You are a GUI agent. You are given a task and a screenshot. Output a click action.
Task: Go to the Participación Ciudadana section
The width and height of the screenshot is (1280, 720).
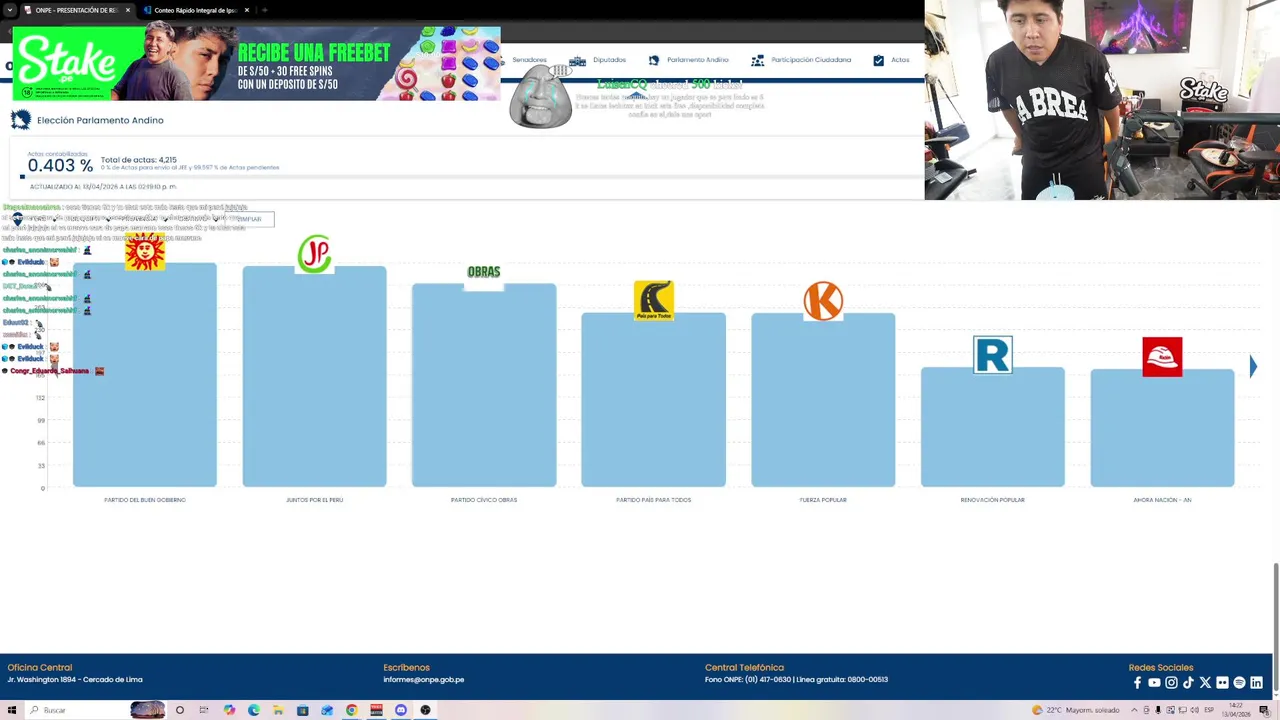pyautogui.click(x=811, y=60)
